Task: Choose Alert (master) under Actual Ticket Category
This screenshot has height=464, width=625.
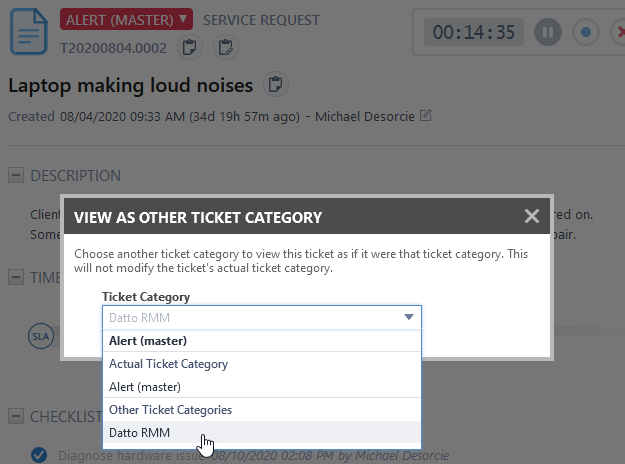Action: coord(145,387)
